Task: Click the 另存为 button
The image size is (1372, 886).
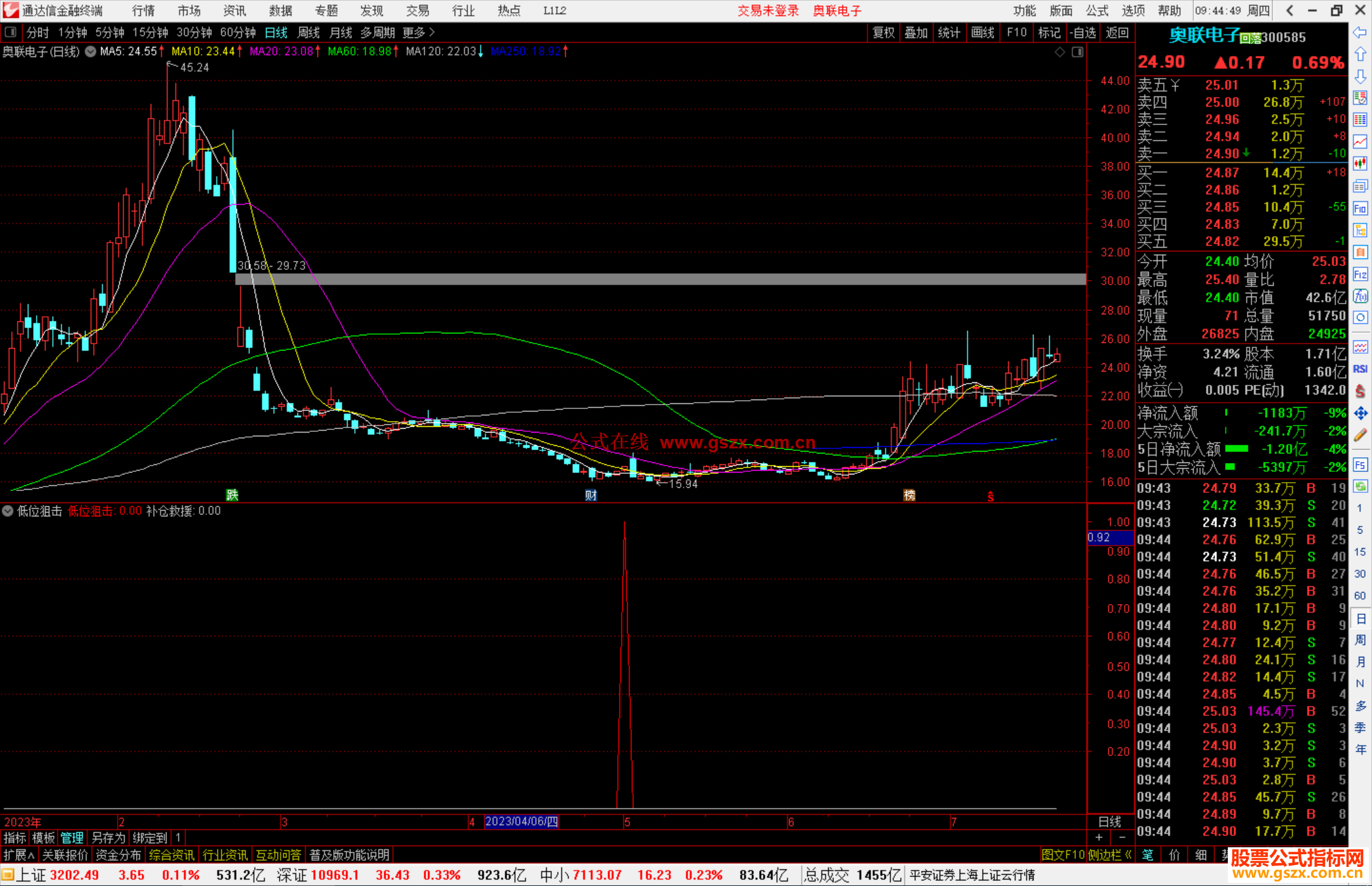Action: [x=108, y=838]
